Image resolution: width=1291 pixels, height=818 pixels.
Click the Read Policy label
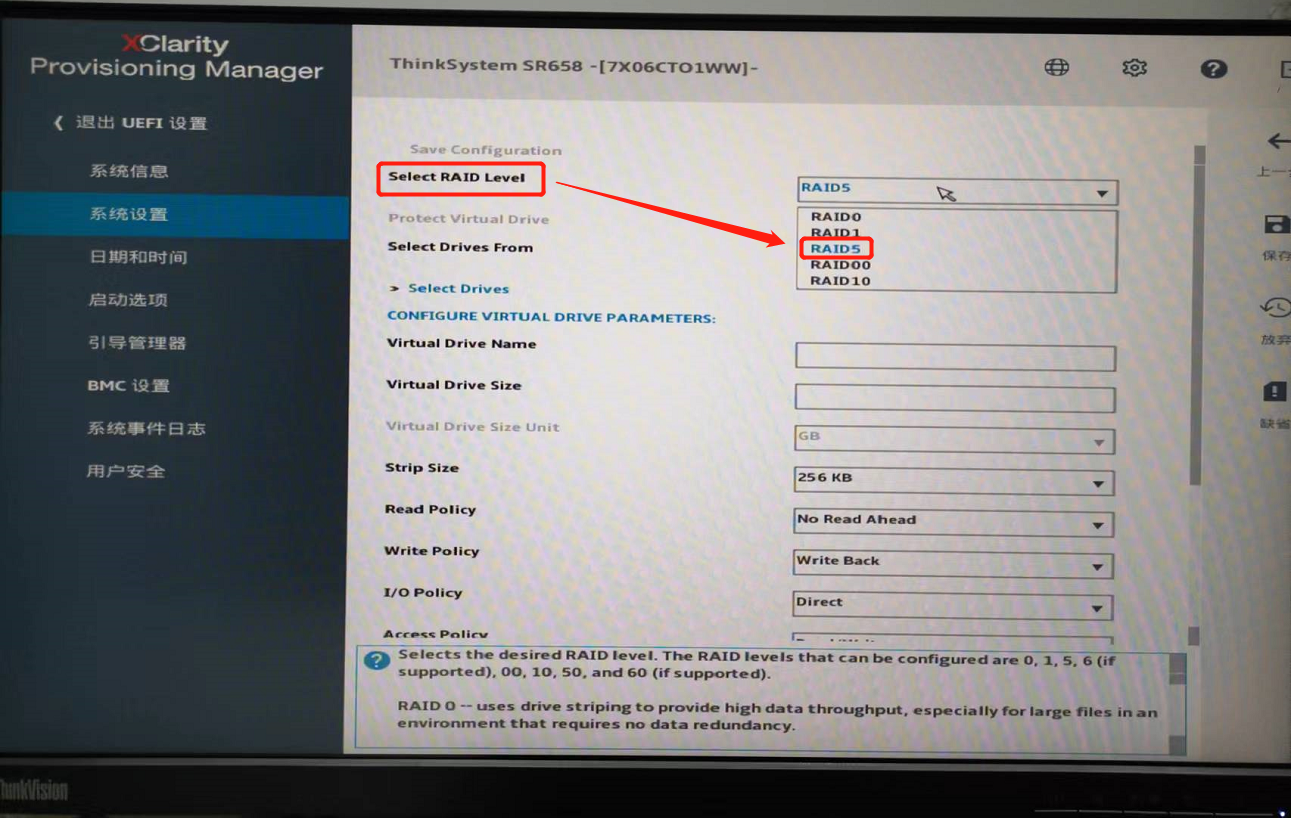430,509
